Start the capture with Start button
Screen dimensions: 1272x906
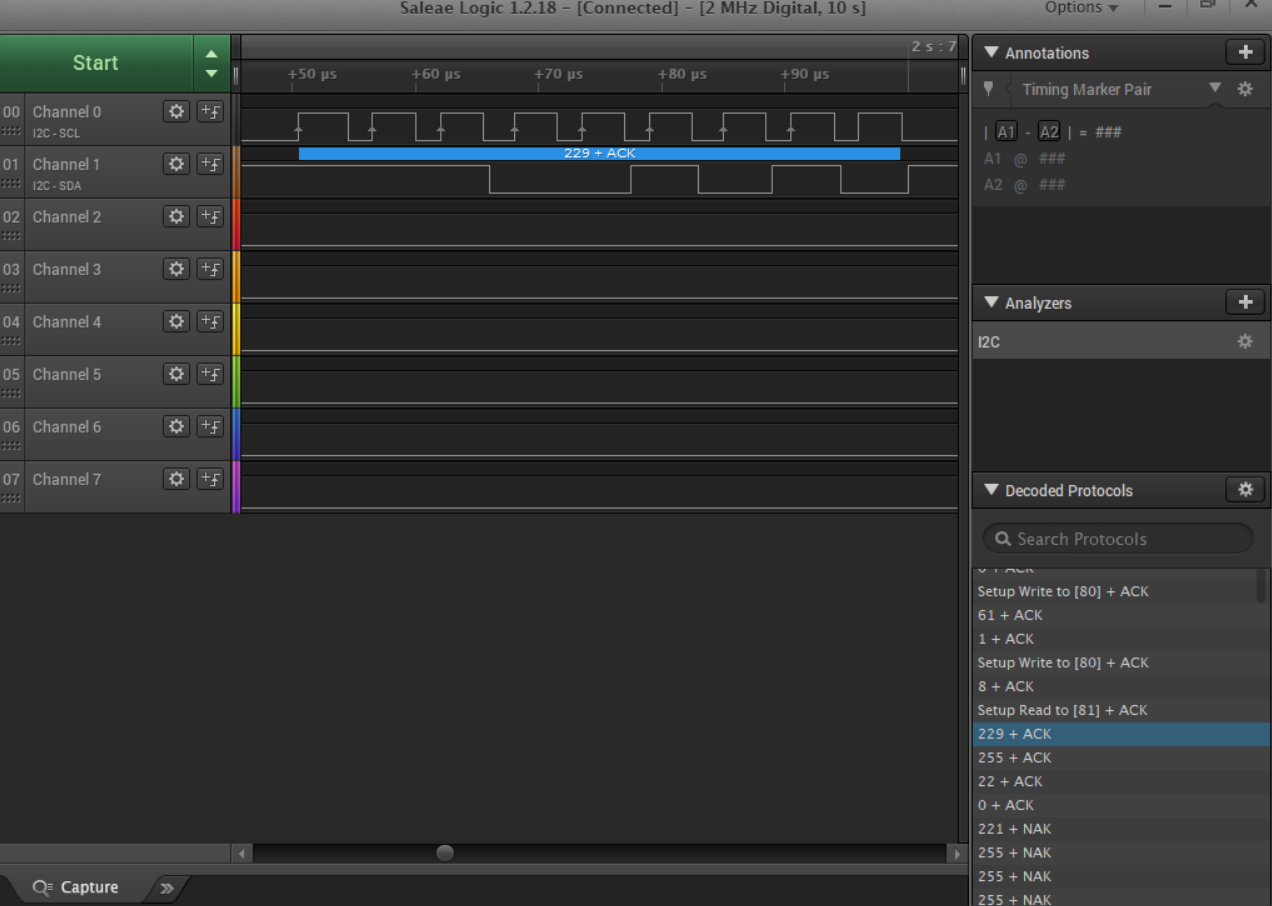click(x=96, y=63)
